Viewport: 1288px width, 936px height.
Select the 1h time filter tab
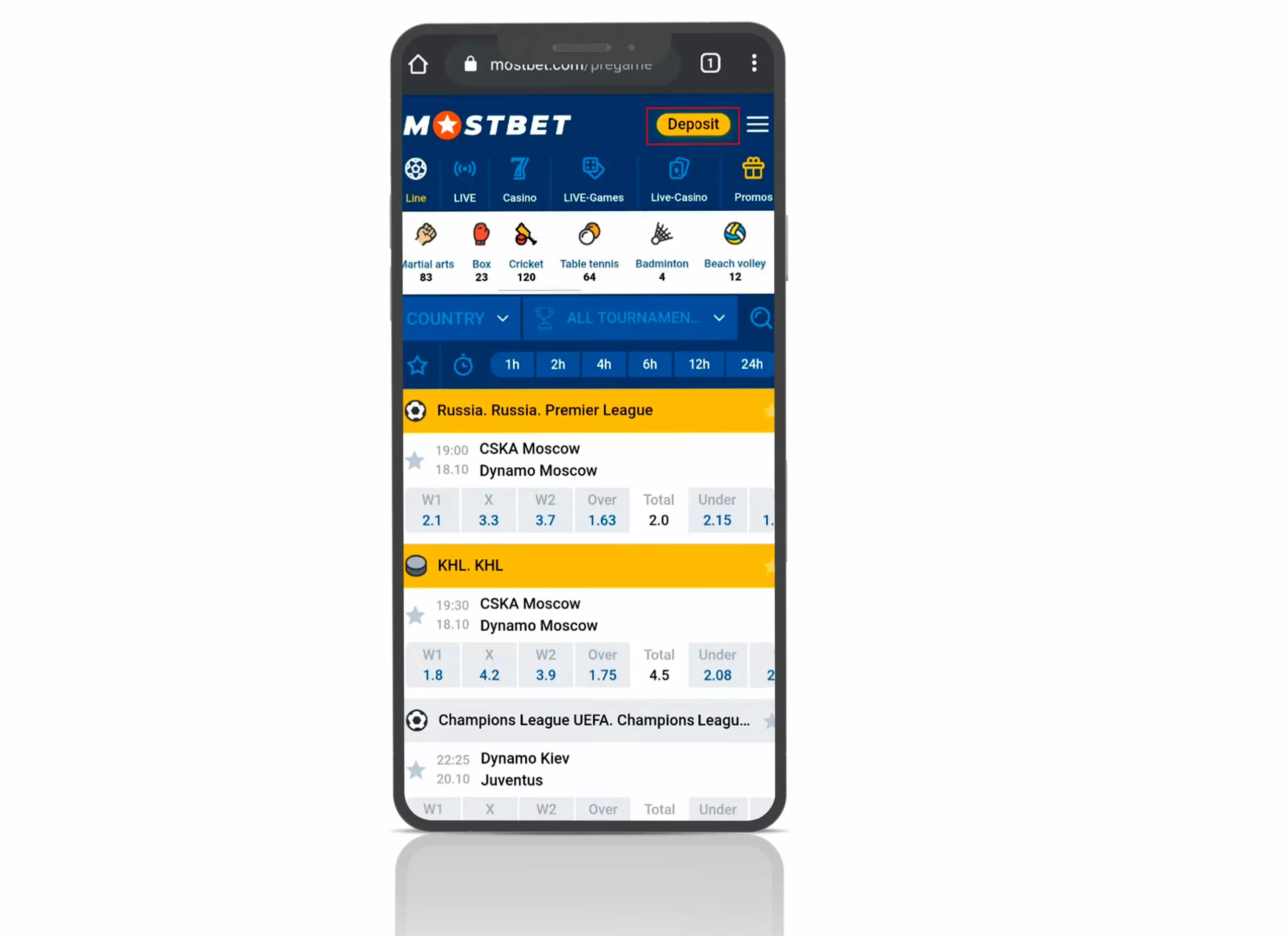pos(511,364)
